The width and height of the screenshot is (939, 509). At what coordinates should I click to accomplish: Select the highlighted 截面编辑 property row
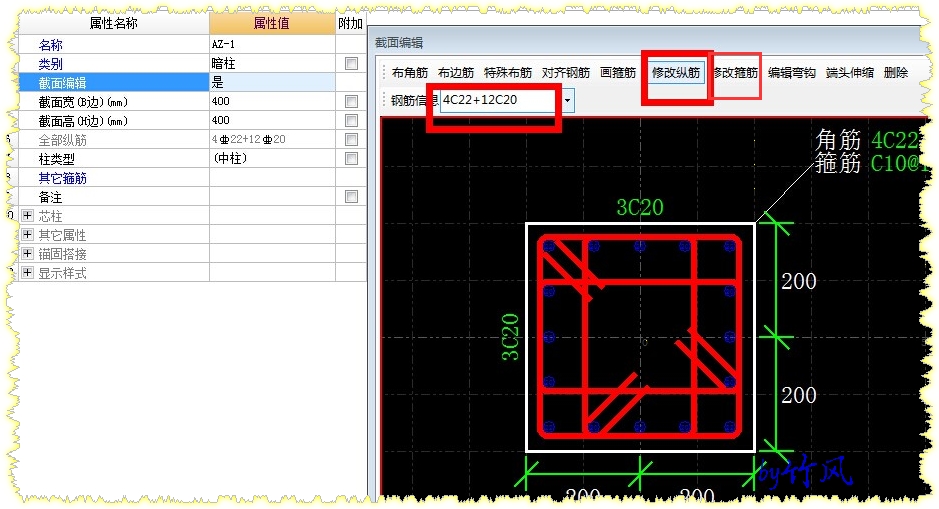(x=114, y=83)
